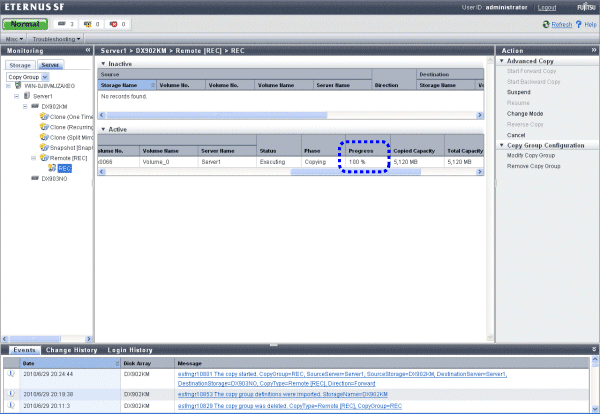This screenshot has height=414, width=600.
Task: Click Change Mode action
Action: coord(525,114)
